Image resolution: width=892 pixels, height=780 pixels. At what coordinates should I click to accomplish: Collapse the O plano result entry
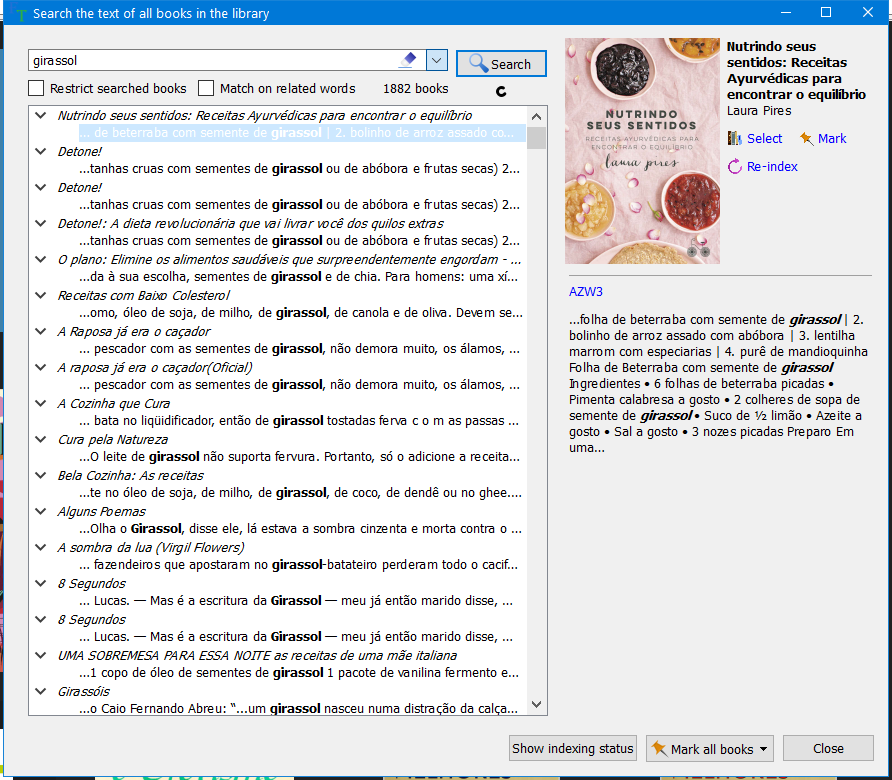40,259
